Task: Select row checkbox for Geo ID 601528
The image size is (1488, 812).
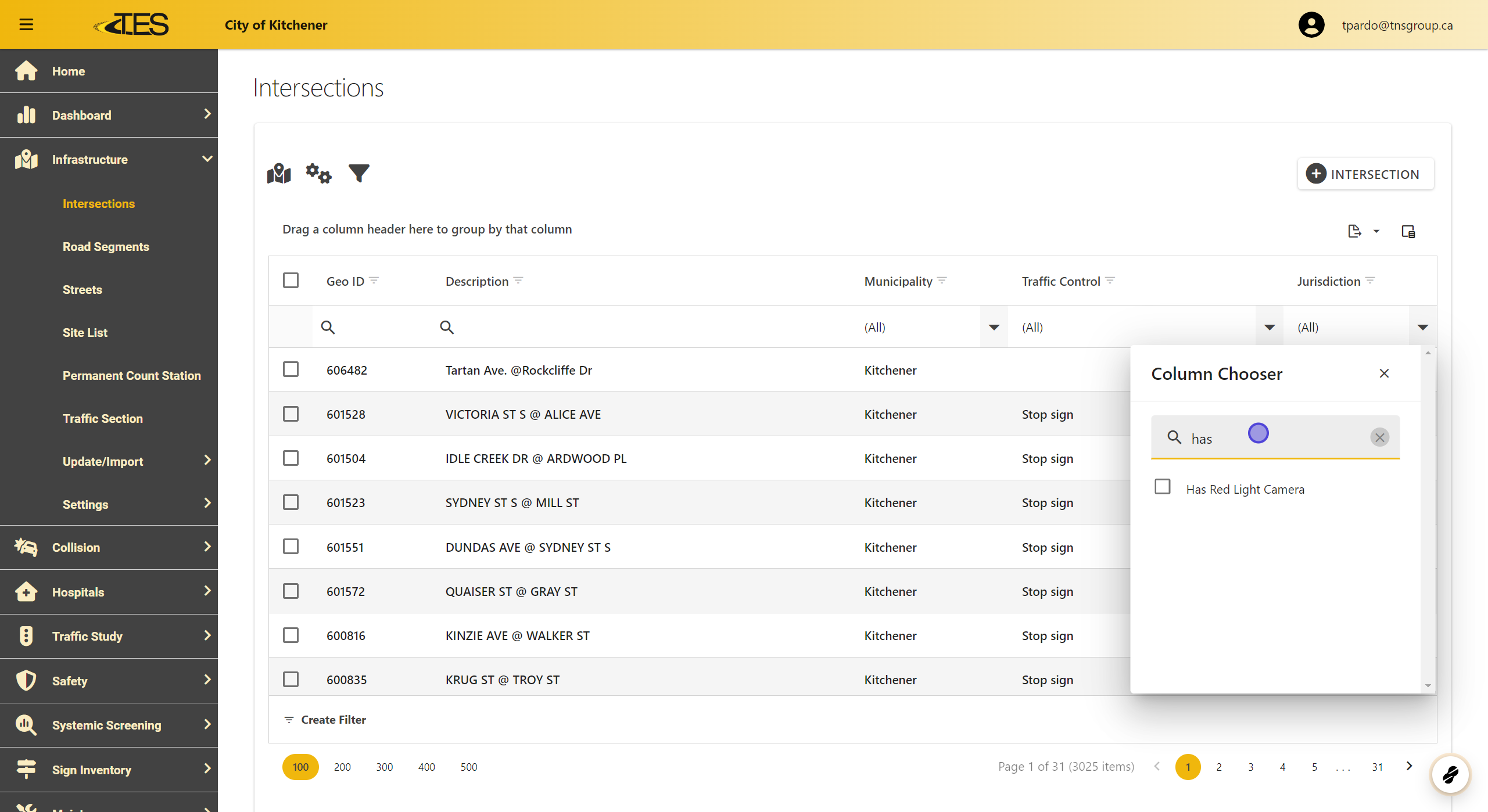Action: [x=291, y=414]
